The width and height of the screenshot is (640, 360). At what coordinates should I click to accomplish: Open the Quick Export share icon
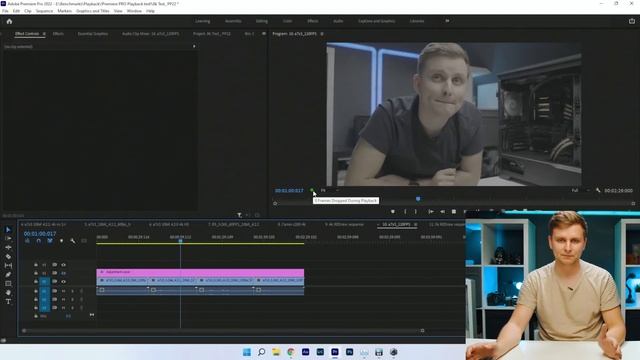[632, 21]
